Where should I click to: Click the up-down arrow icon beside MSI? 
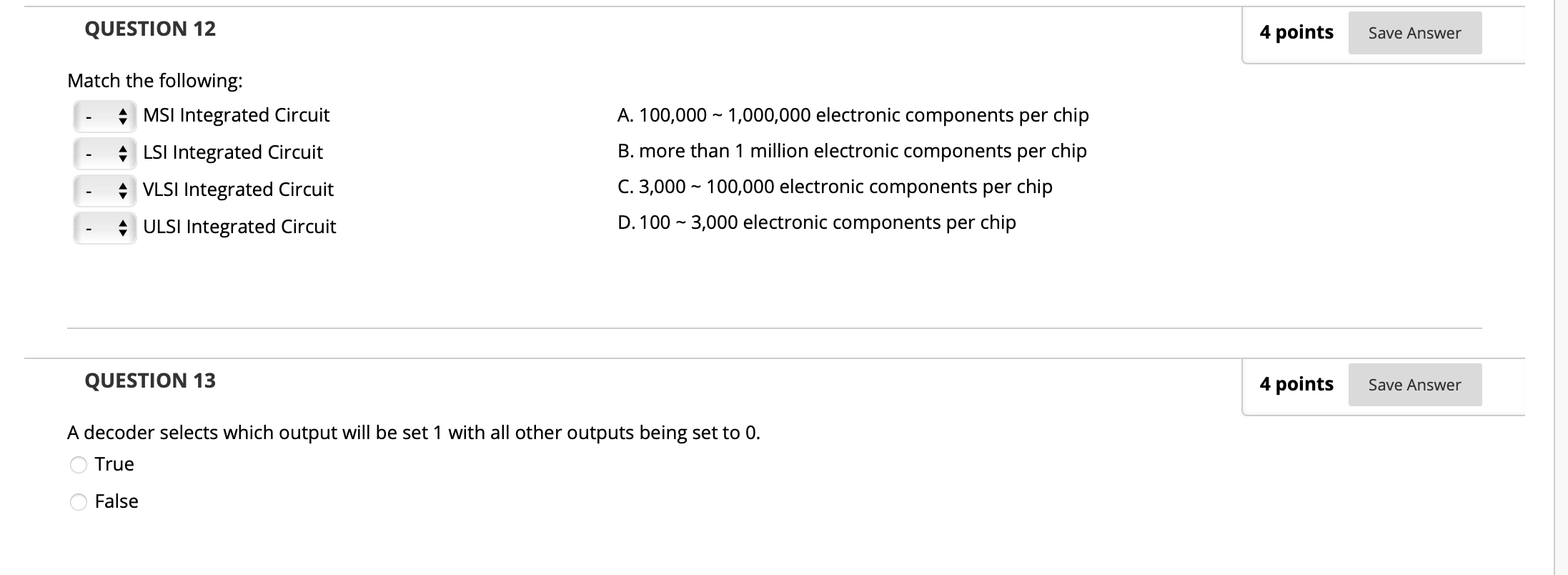pyautogui.click(x=123, y=115)
